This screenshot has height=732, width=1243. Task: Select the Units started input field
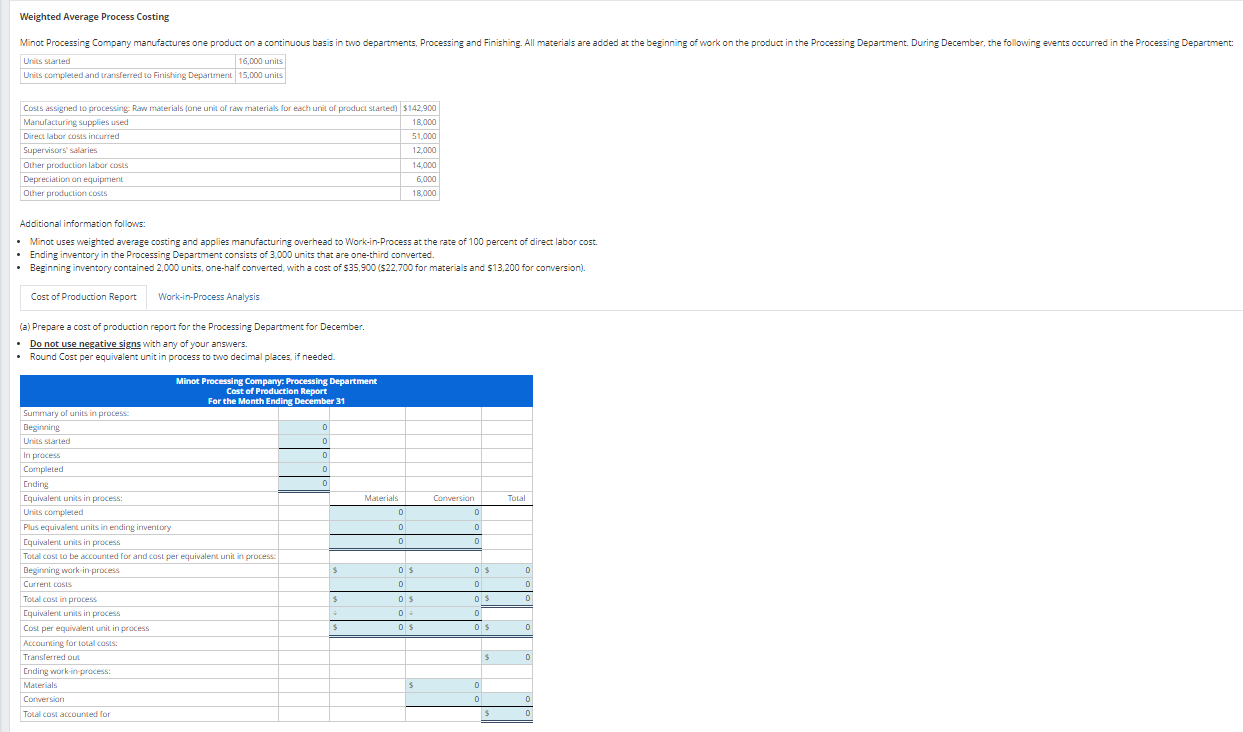click(x=305, y=441)
